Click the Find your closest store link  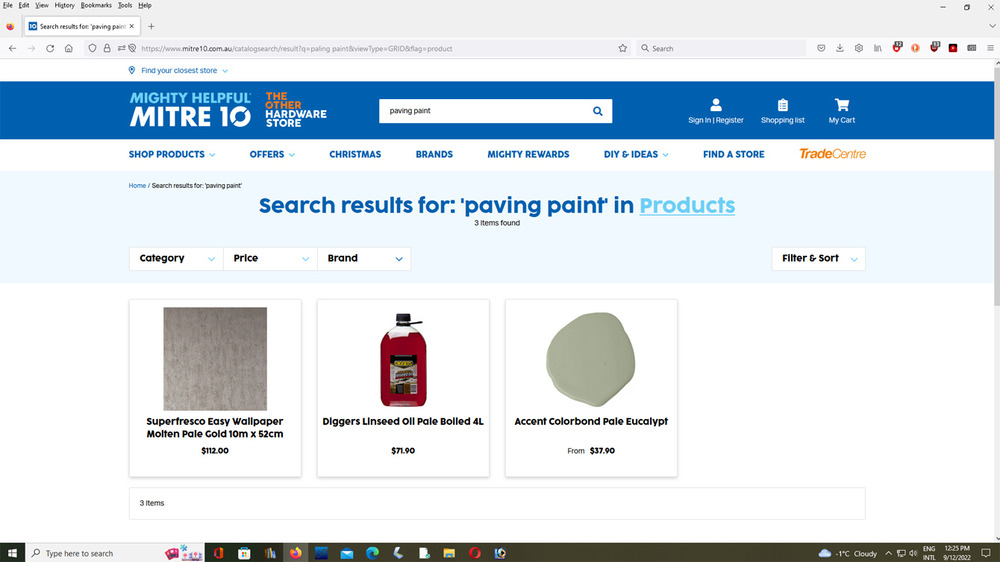[179, 71]
